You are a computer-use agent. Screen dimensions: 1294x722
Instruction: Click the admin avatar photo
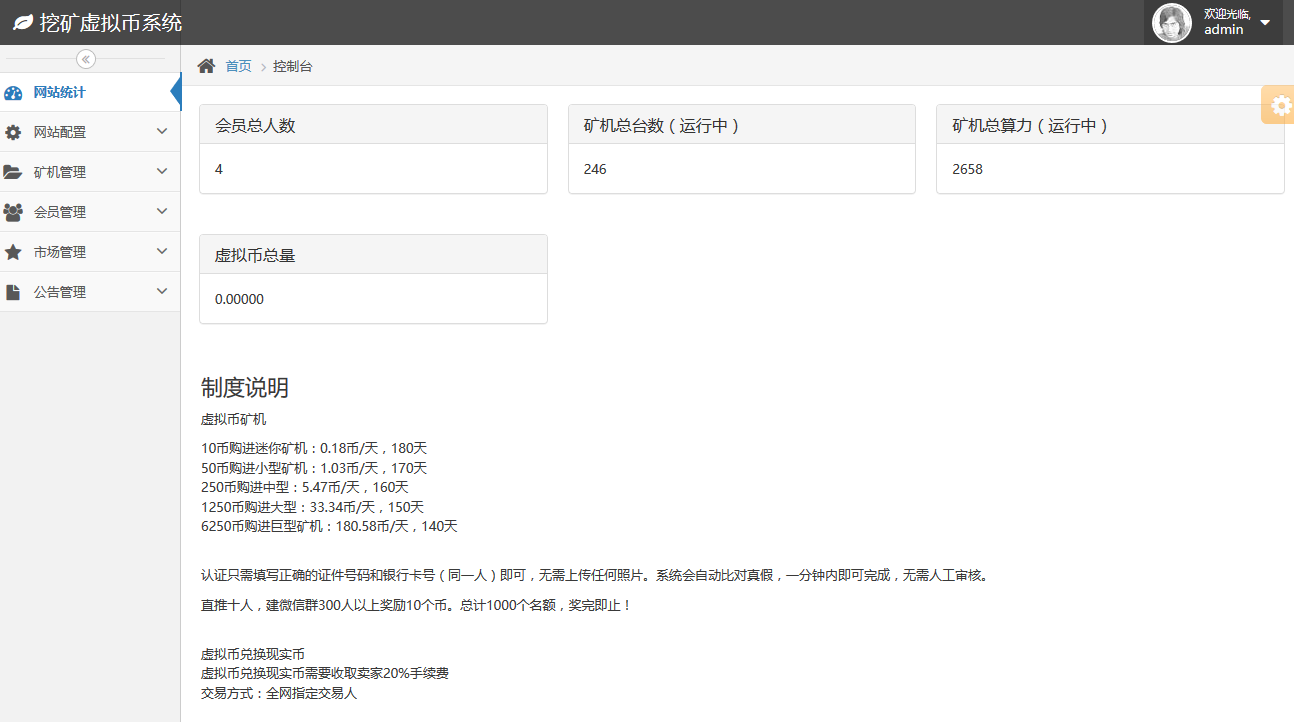[1171, 23]
